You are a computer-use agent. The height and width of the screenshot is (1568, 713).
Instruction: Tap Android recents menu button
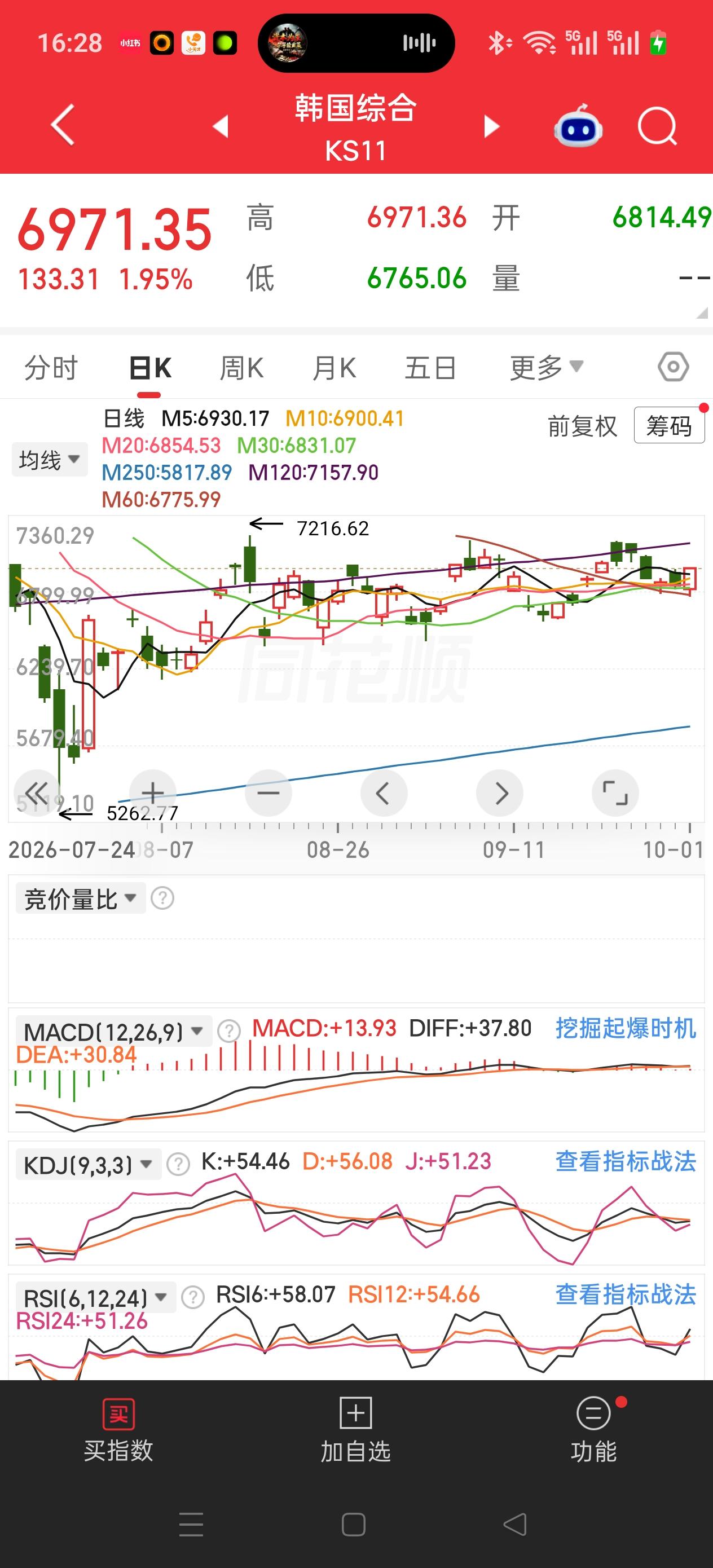[x=191, y=1524]
